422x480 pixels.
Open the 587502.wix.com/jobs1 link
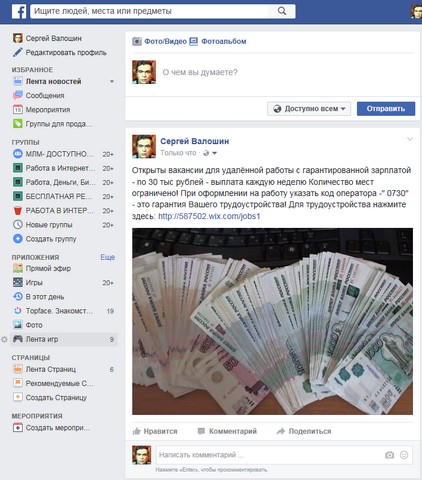(209, 216)
